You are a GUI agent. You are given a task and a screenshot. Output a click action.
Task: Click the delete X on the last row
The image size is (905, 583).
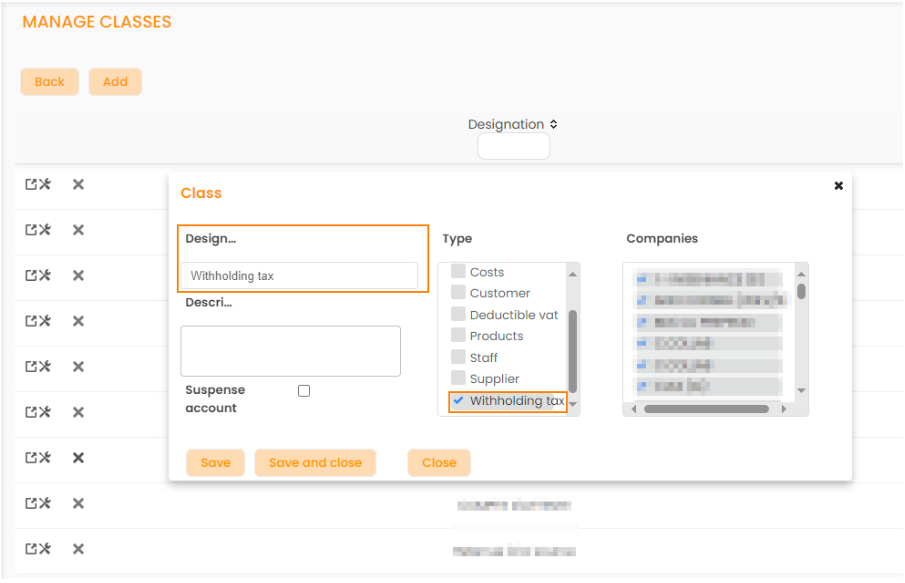[78, 549]
